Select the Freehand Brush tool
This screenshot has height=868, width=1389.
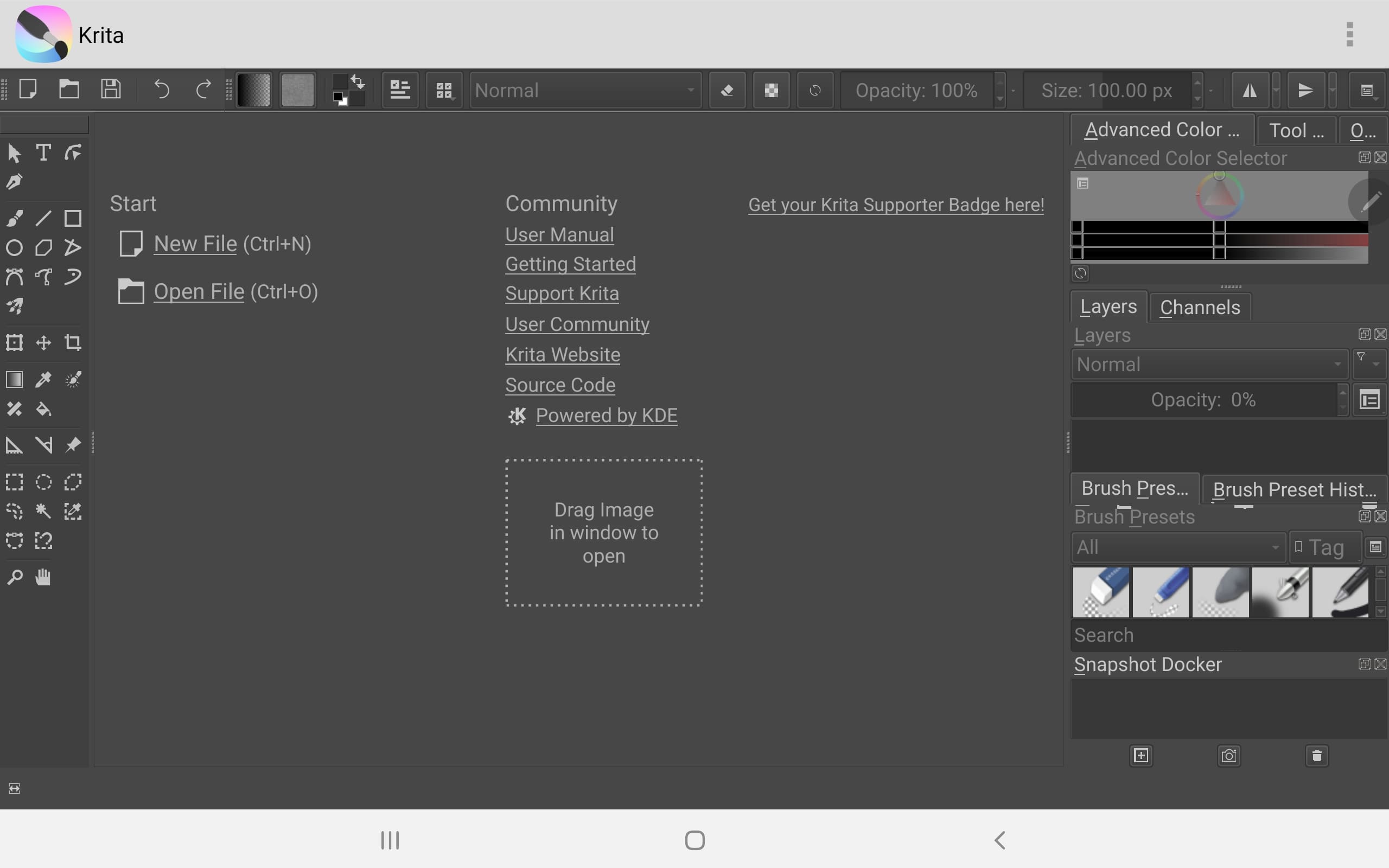(14, 218)
